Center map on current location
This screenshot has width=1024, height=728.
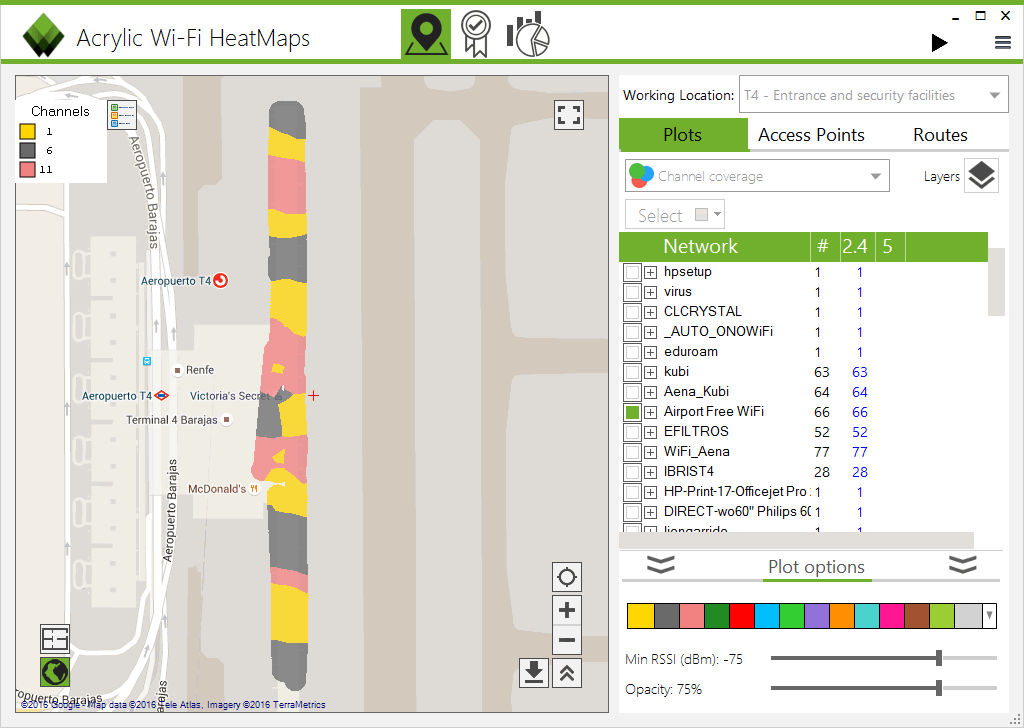567,577
